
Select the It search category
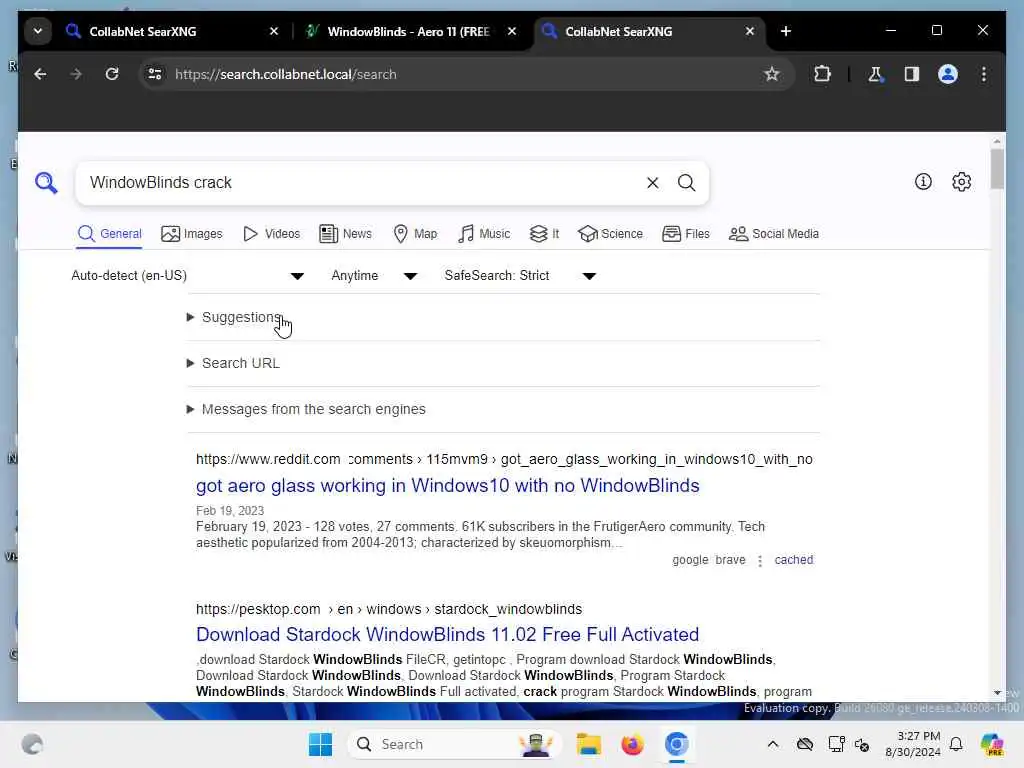click(544, 234)
